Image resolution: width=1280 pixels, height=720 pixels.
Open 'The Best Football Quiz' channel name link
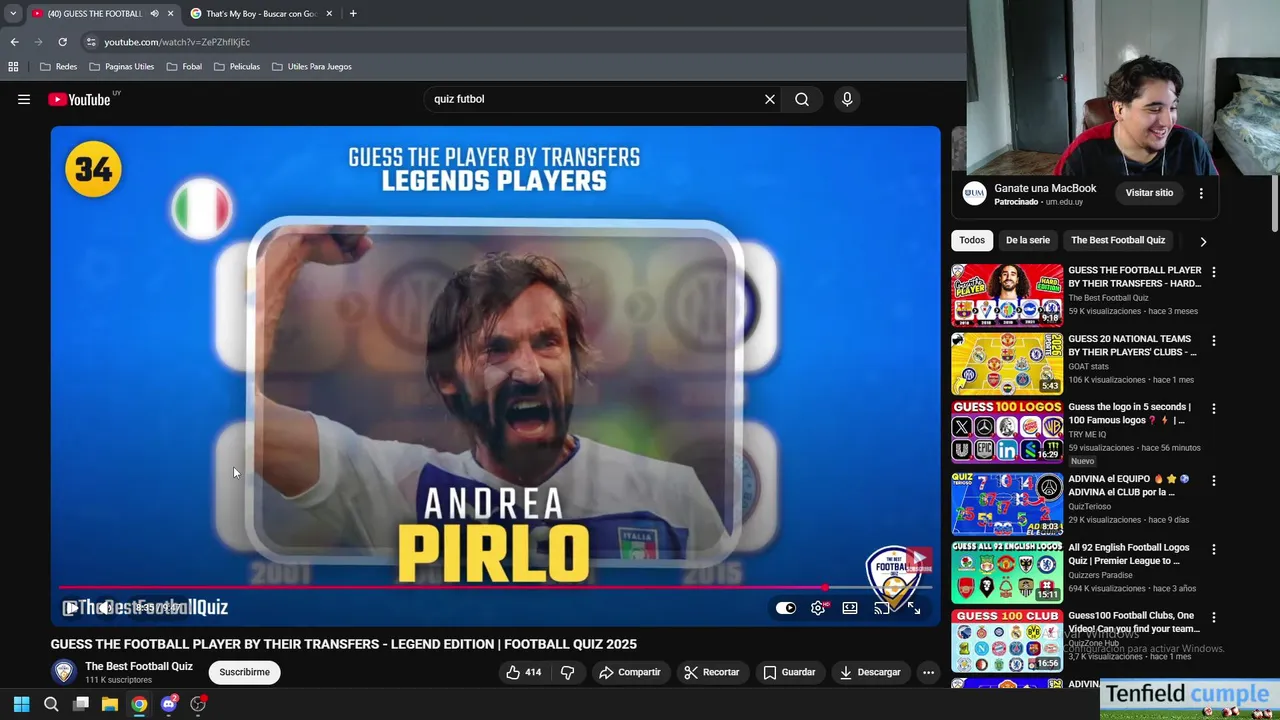coord(139,666)
